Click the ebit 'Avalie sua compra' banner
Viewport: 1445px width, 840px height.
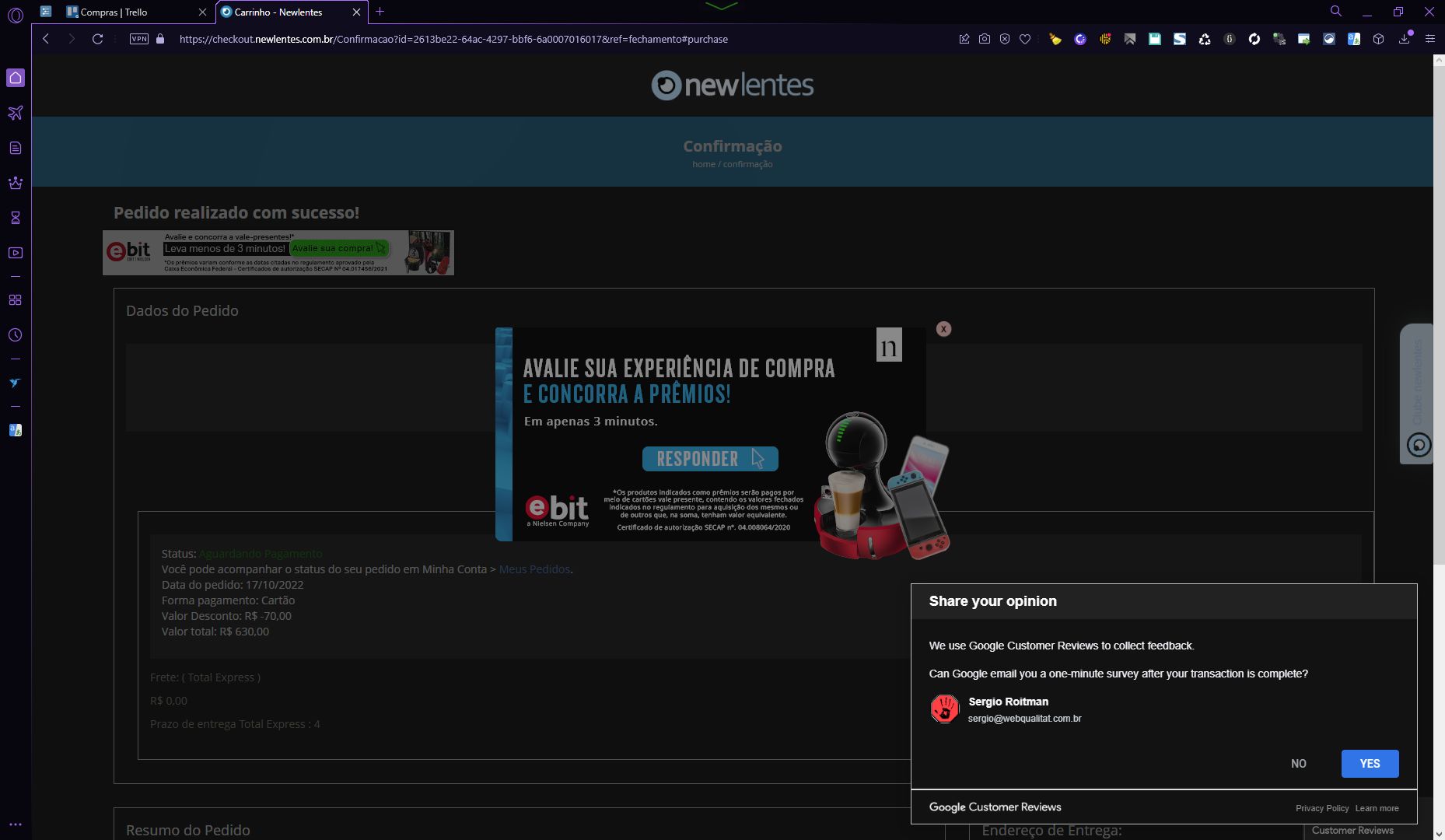(x=278, y=253)
